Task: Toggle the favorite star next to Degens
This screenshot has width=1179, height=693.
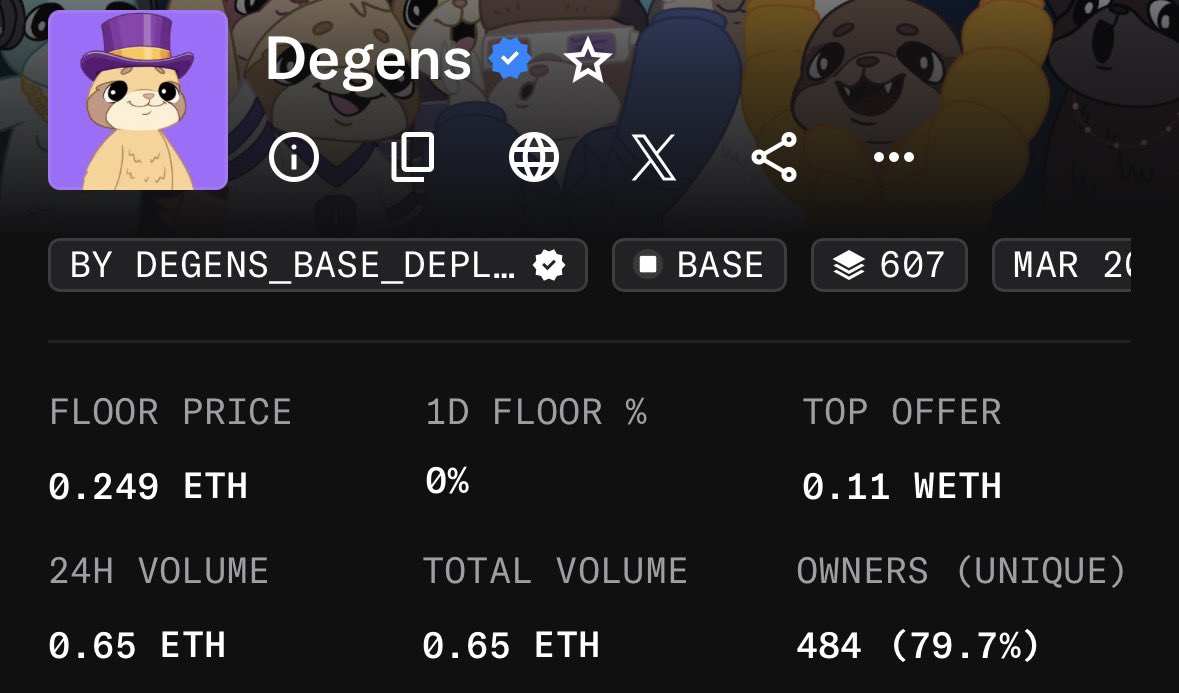Action: [x=588, y=60]
